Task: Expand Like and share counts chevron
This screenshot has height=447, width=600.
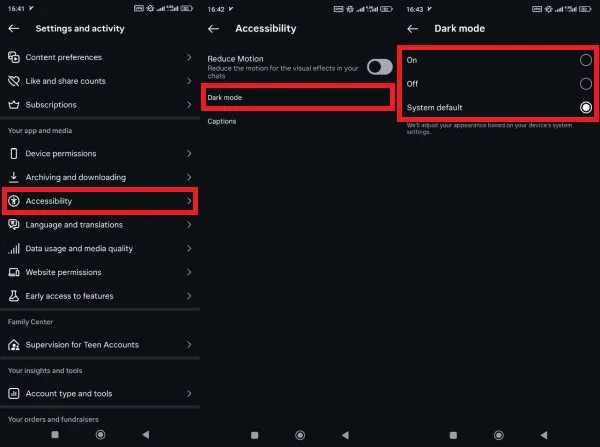Action: 189,81
